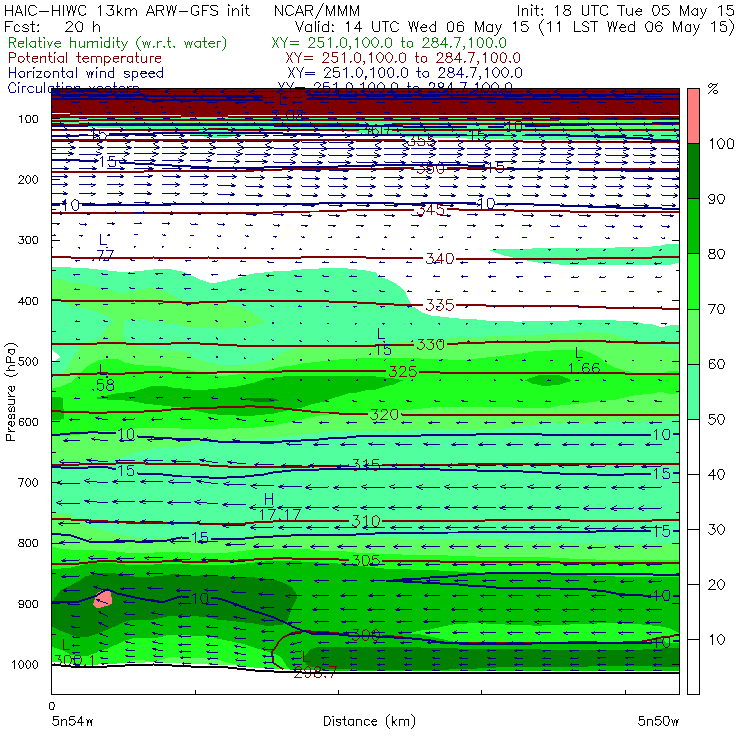Click the '320' potential temperature contour label
This screenshot has height=740, width=740.
click(384, 415)
